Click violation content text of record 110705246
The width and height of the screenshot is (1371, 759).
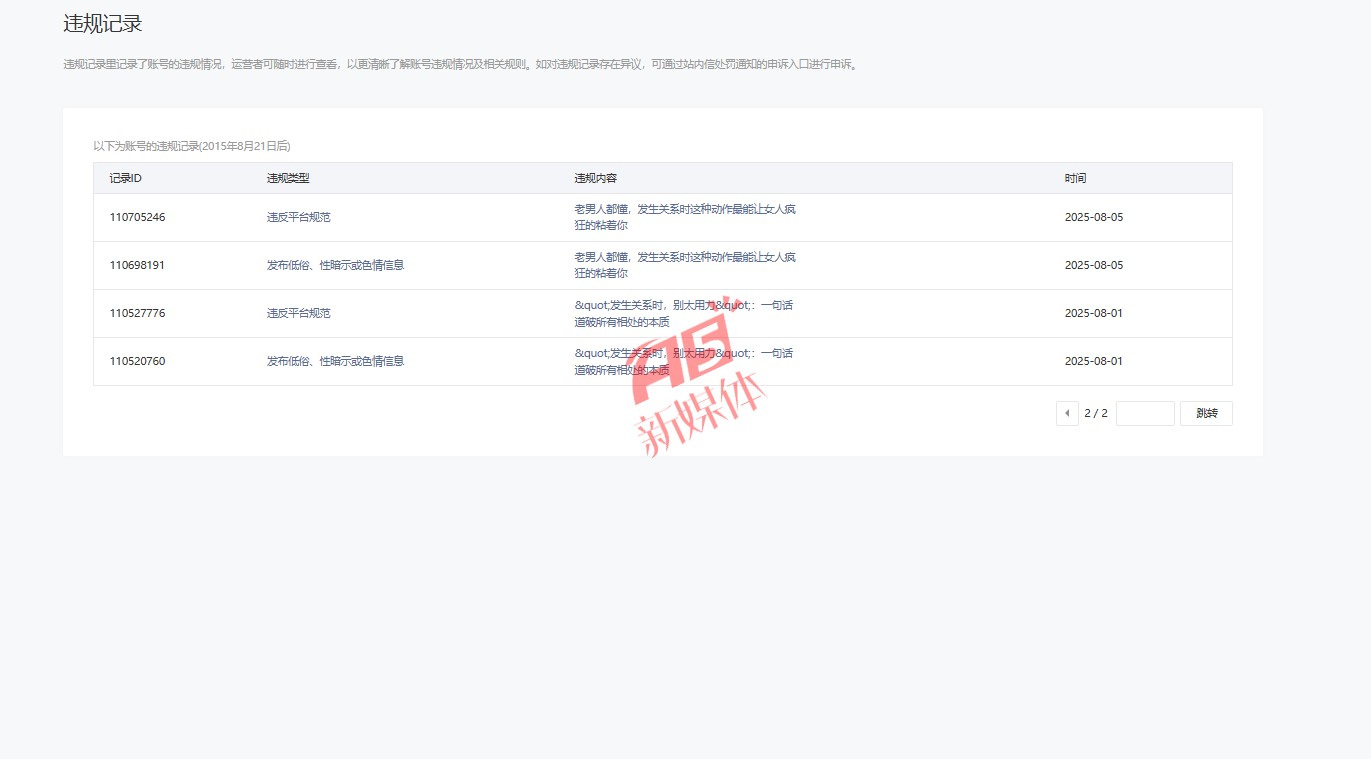[685, 217]
